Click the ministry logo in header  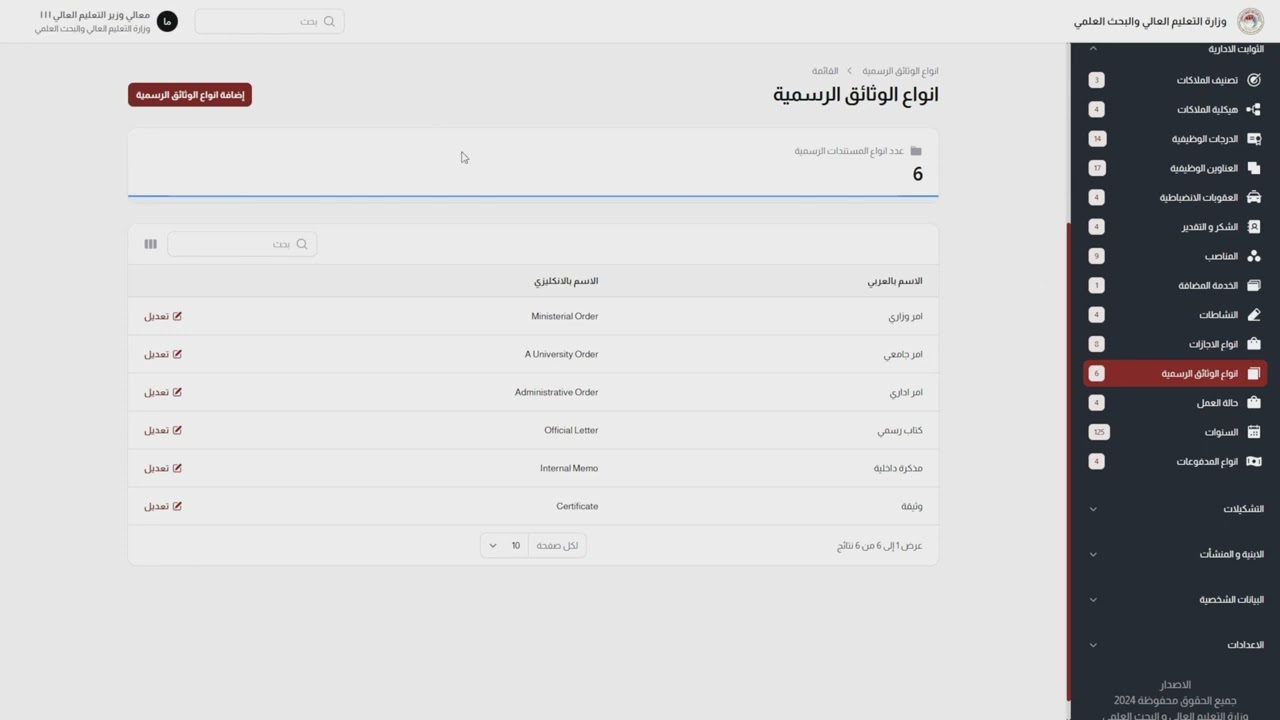(x=1250, y=21)
